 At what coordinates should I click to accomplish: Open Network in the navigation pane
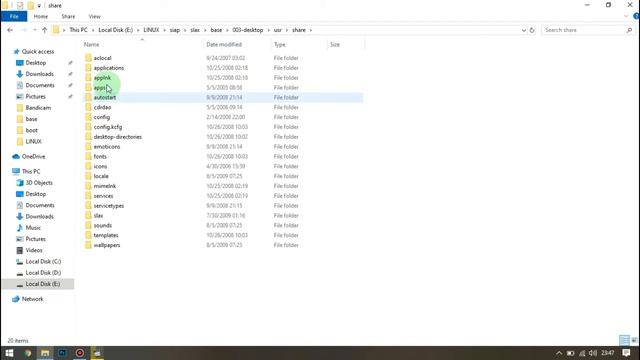(32, 299)
